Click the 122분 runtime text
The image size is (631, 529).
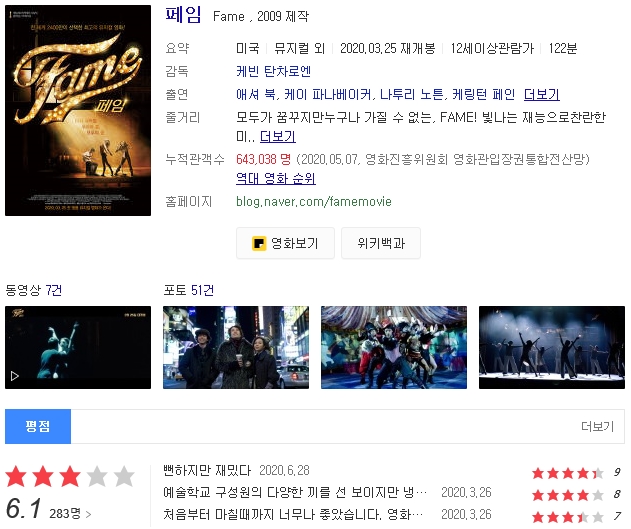pyautogui.click(x=563, y=48)
